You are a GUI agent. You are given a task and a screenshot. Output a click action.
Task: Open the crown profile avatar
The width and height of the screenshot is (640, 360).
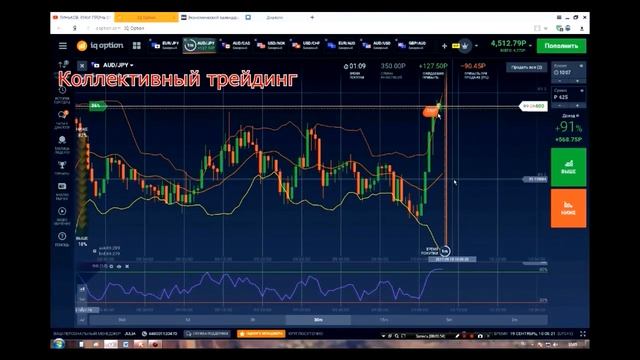465,46
